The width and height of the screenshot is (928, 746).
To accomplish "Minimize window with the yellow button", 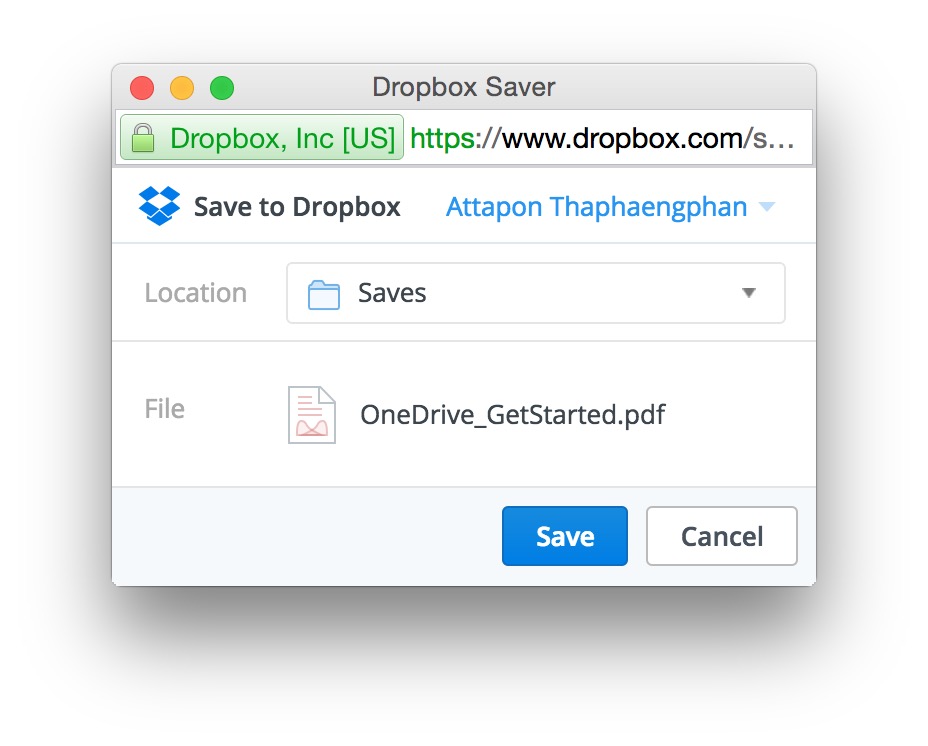I will coord(182,88).
